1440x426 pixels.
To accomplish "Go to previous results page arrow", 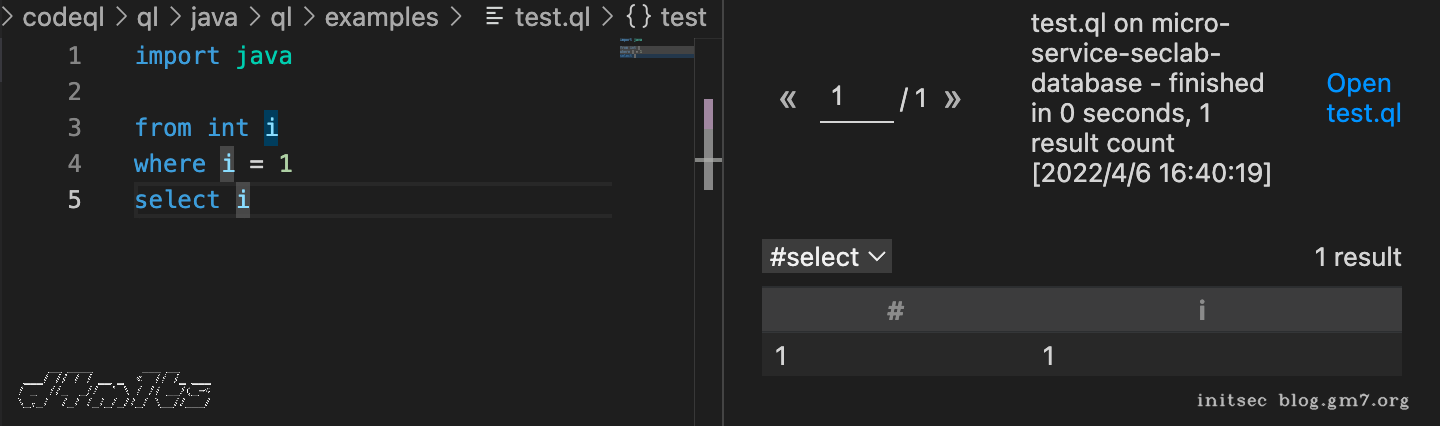I will (x=788, y=99).
